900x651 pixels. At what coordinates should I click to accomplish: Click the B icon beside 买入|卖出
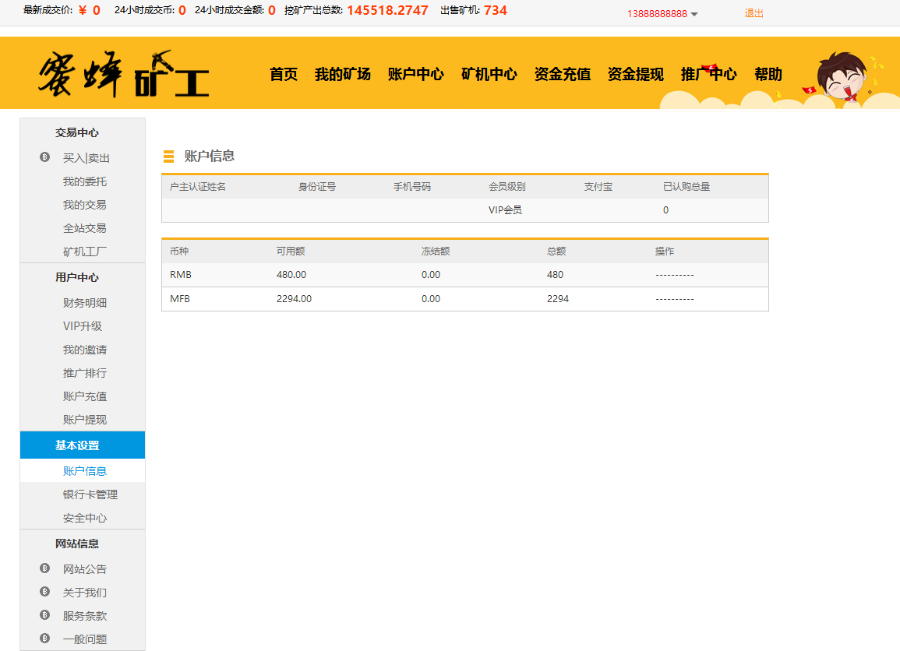tap(43, 158)
